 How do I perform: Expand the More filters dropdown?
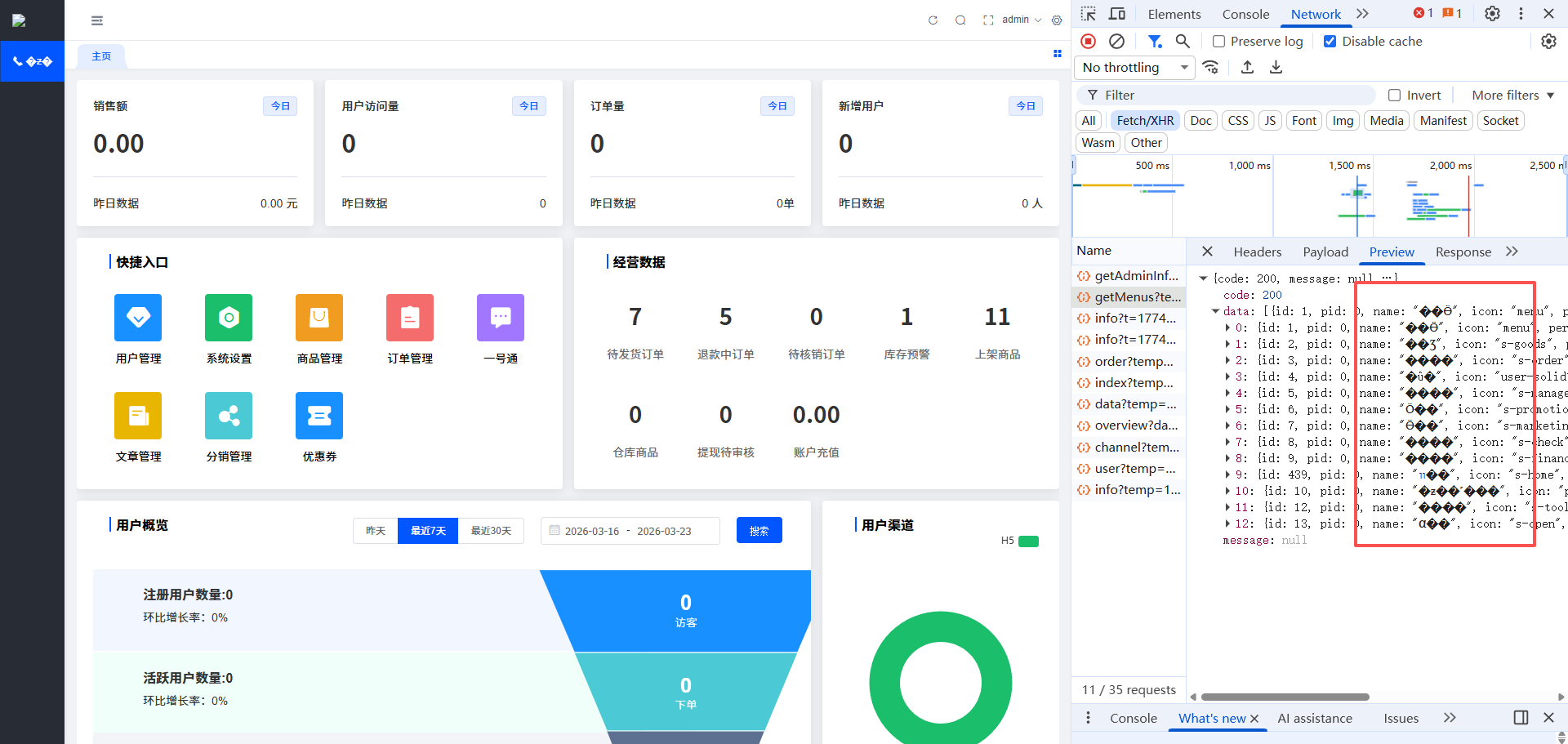(1512, 96)
